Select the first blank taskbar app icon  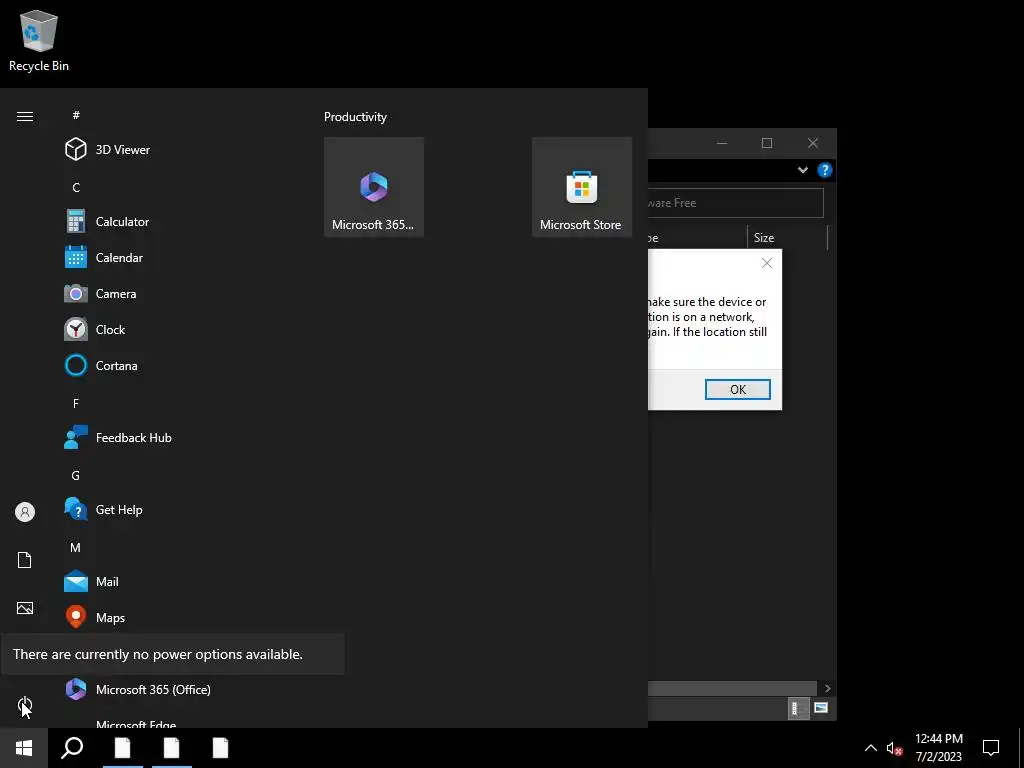(x=122, y=748)
